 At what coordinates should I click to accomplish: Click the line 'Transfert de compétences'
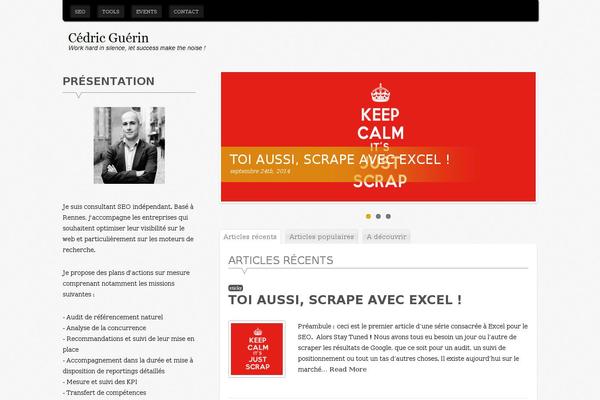(x=104, y=392)
